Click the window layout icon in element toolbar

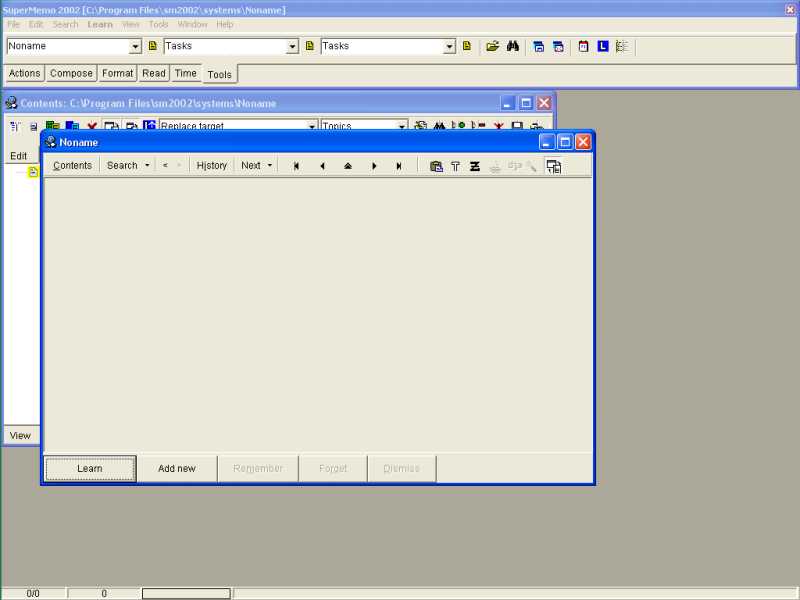(x=553, y=166)
